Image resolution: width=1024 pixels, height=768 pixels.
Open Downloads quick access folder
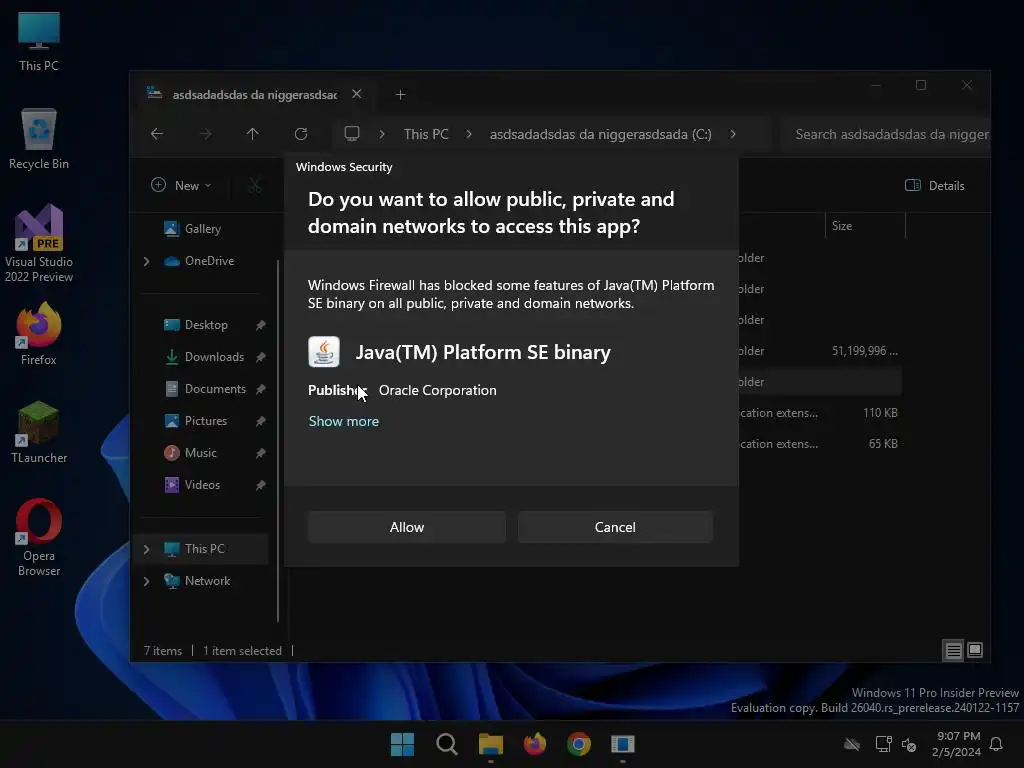[x=214, y=357]
